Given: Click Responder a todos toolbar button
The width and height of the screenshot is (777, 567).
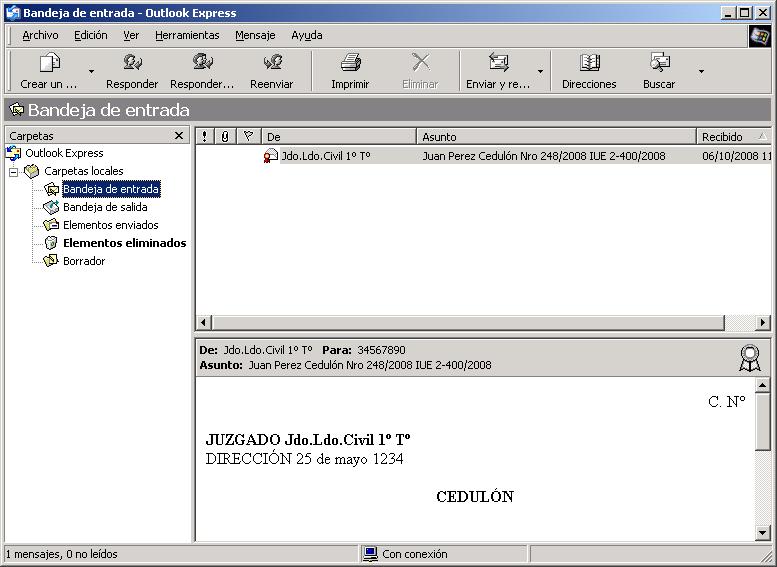Looking at the screenshot, I should click(202, 71).
